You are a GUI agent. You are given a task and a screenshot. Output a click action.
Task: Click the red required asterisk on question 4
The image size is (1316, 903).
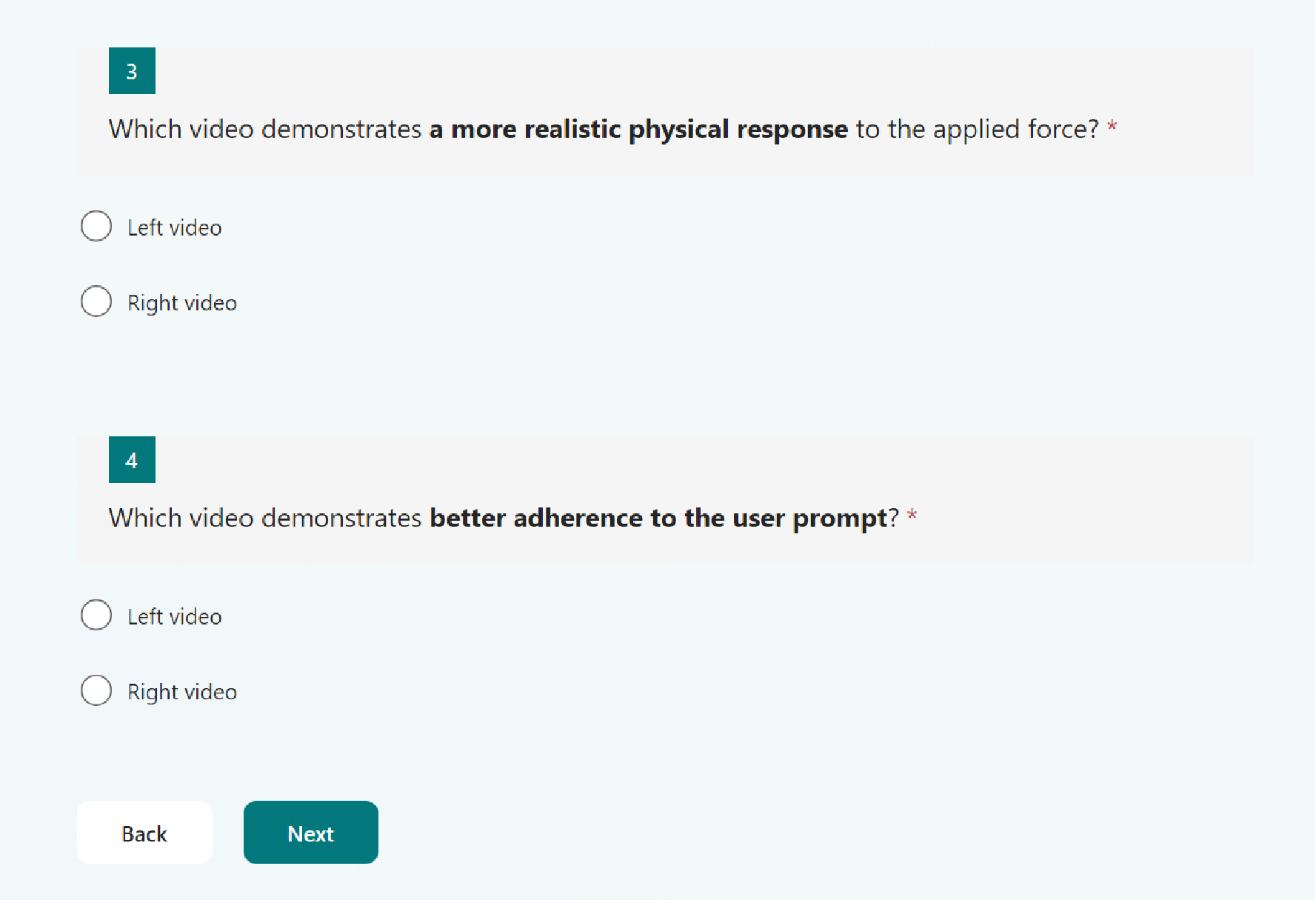(912, 516)
